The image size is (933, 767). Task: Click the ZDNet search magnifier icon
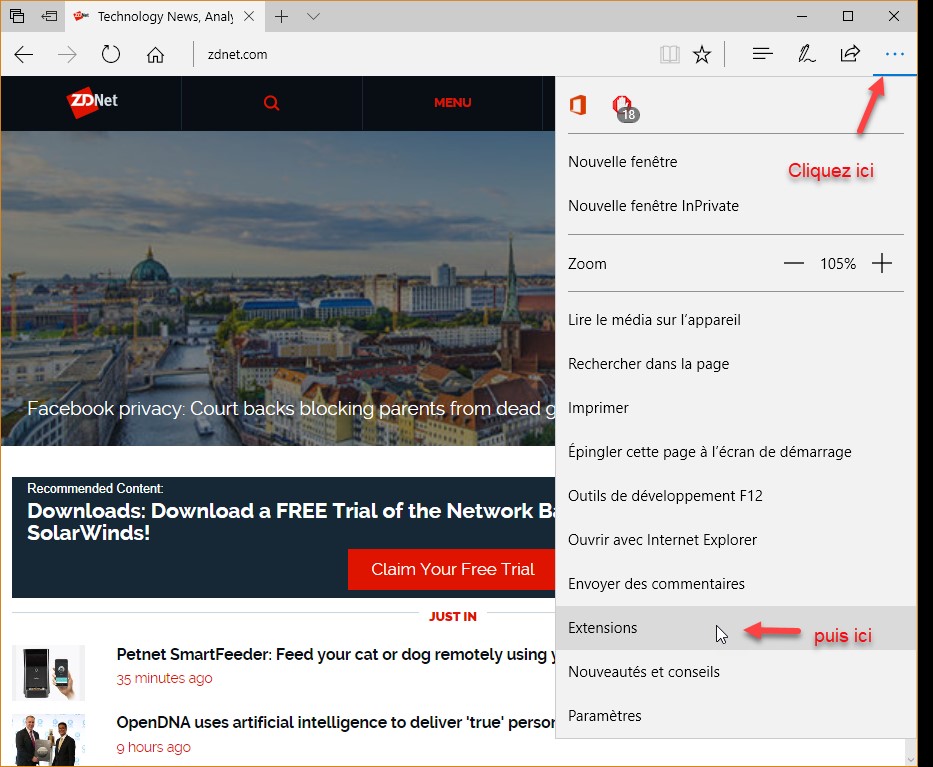tap(271, 103)
